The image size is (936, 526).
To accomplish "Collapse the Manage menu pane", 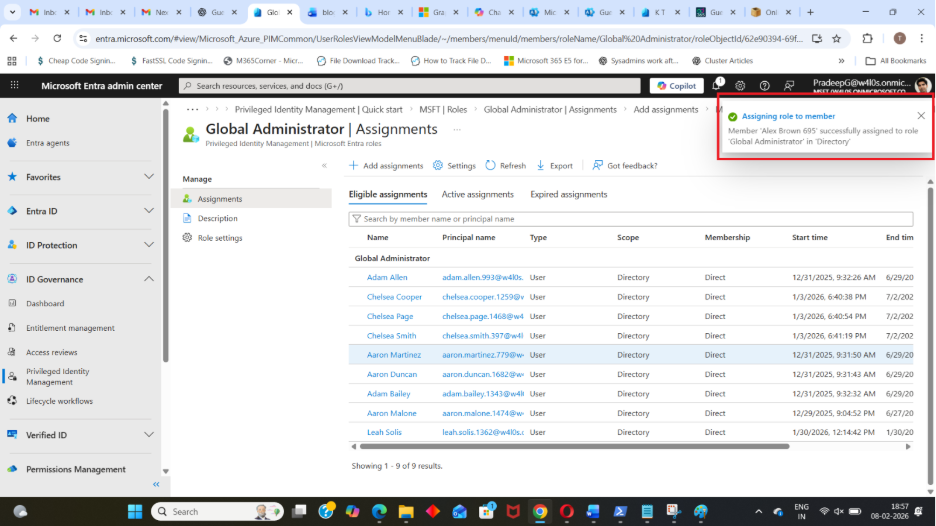I will pos(324,165).
